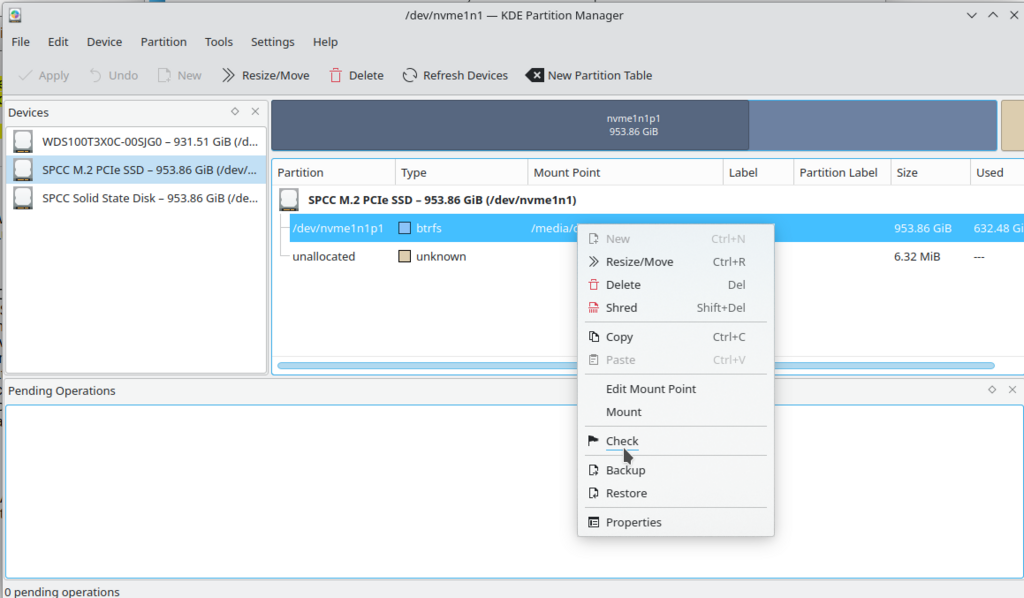Choose Check from the context menu
Image resolution: width=1024 pixels, height=598 pixels.
point(621,441)
